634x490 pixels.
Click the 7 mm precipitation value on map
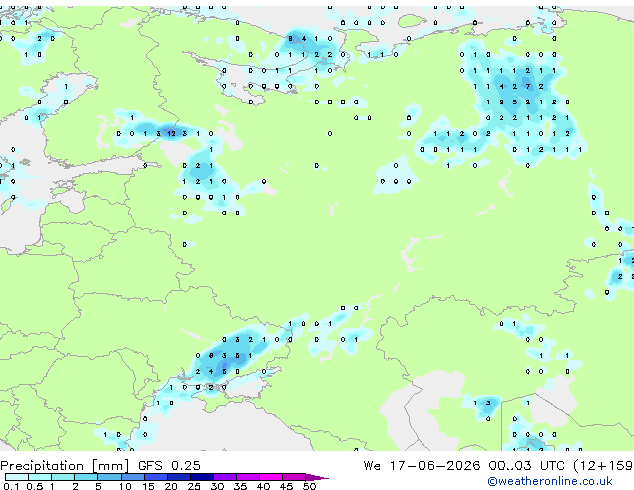(528, 86)
